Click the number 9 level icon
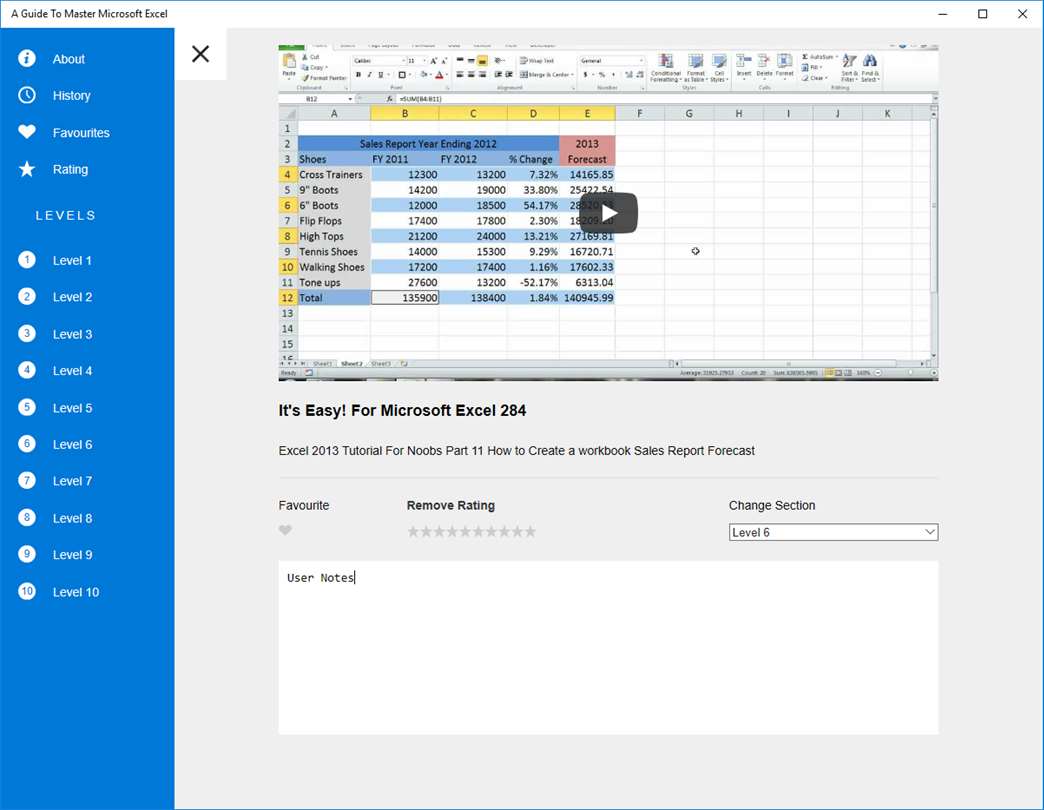The image size is (1044, 810). 27,554
